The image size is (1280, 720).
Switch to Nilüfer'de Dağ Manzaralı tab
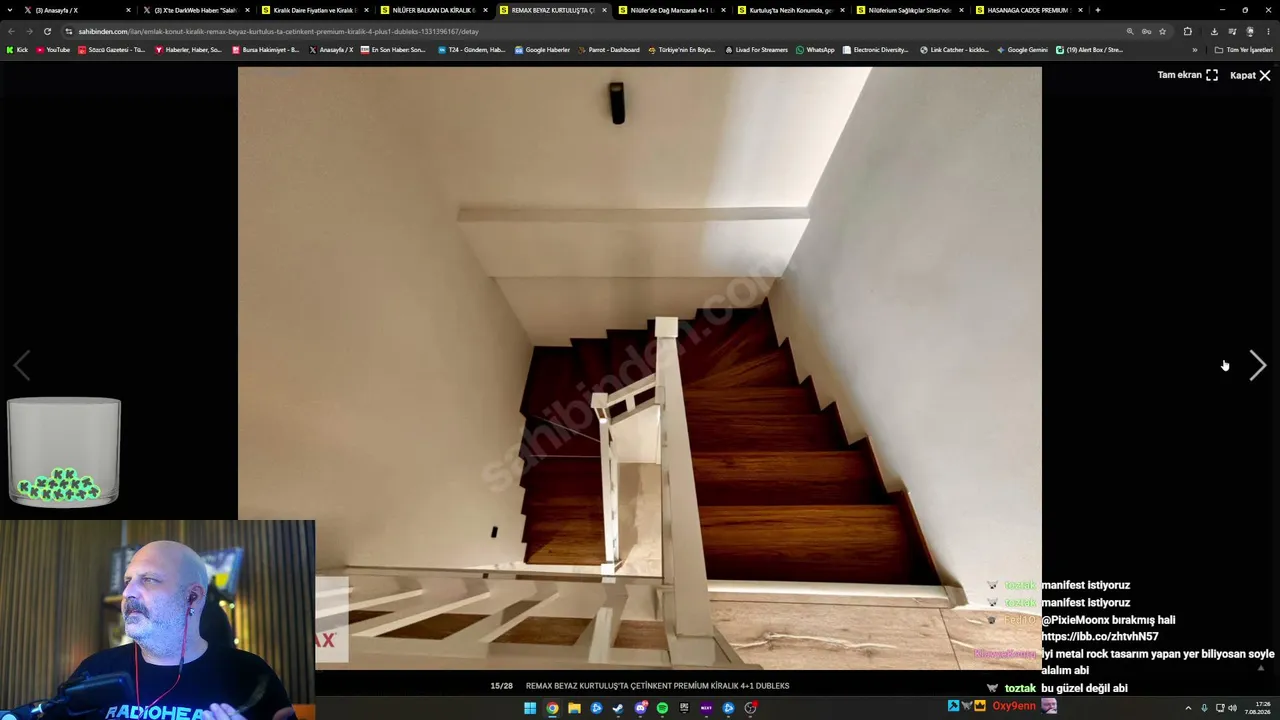click(x=671, y=10)
